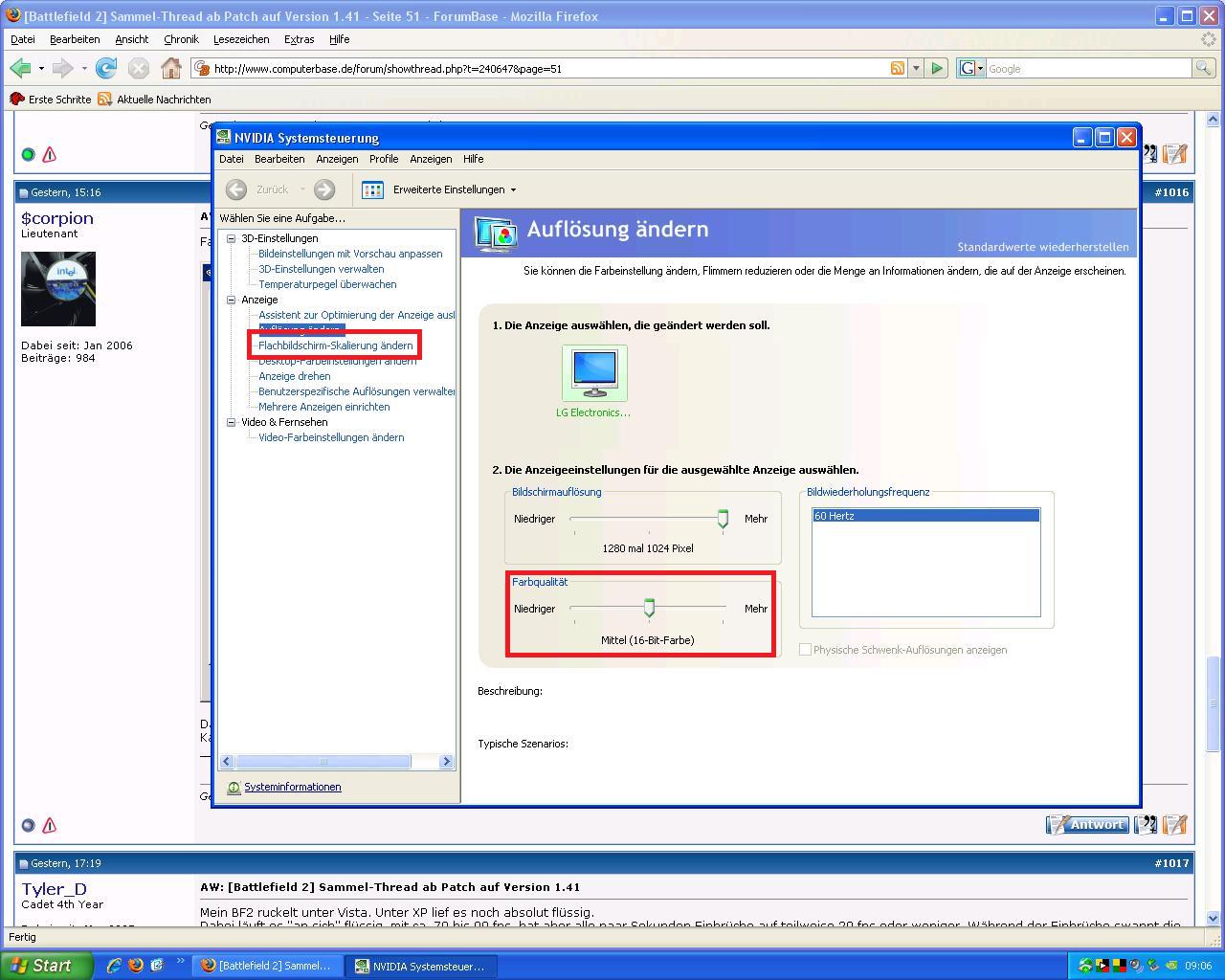Select 3D-Einstellungen verwalten
1225x980 pixels.
click(x=321, y=269)
